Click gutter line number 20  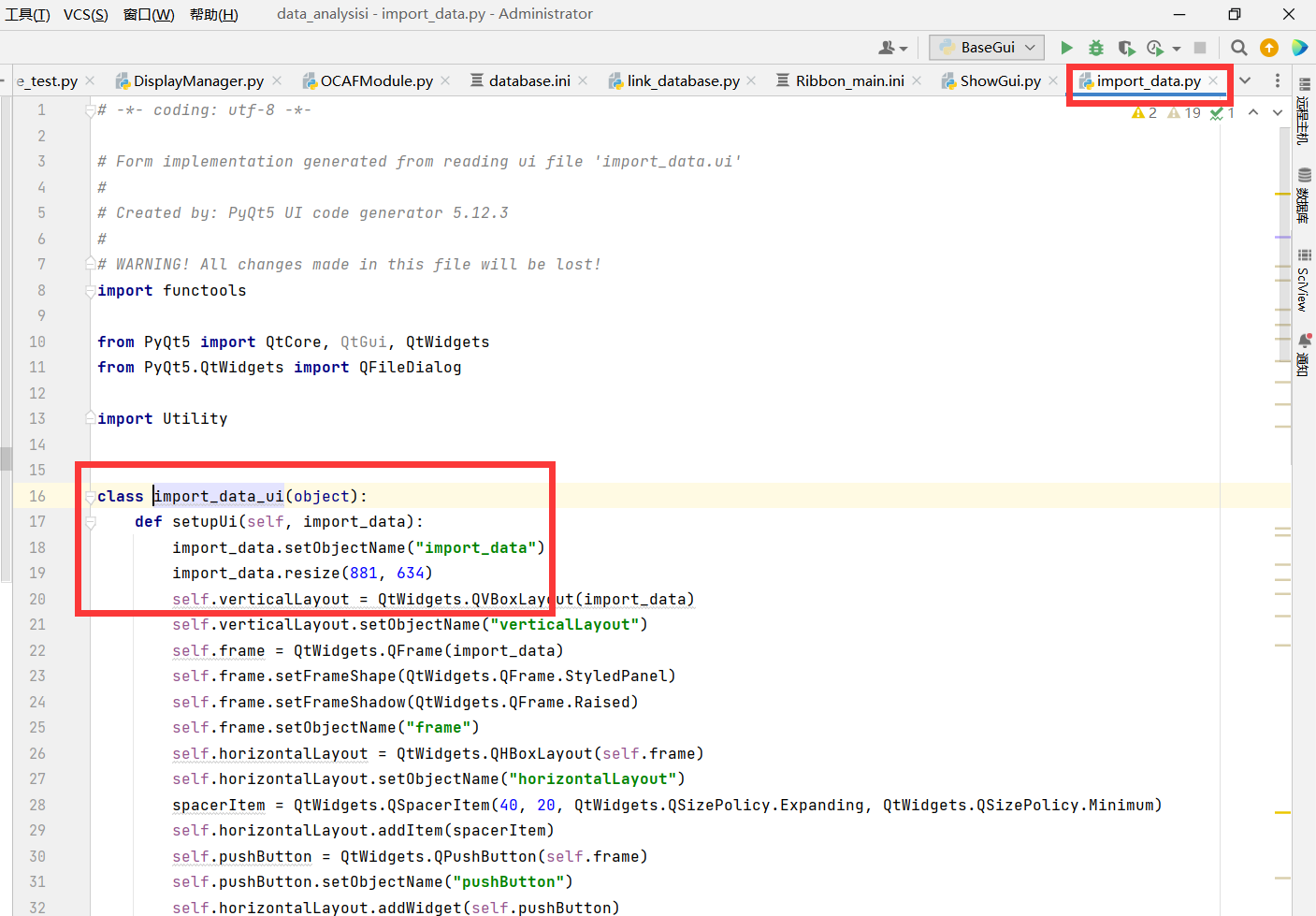pos(37,599)
